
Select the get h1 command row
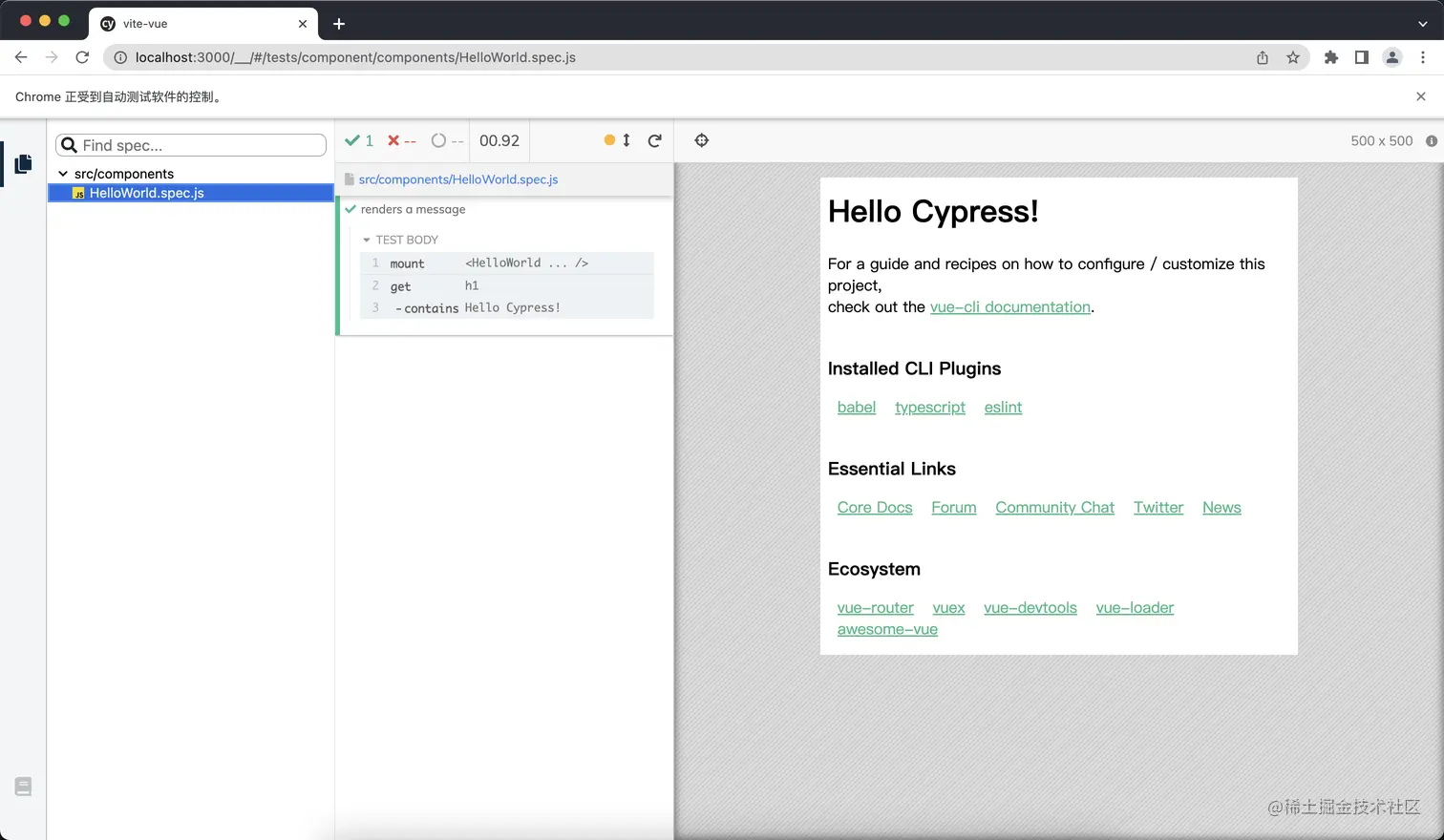point(507,286)
